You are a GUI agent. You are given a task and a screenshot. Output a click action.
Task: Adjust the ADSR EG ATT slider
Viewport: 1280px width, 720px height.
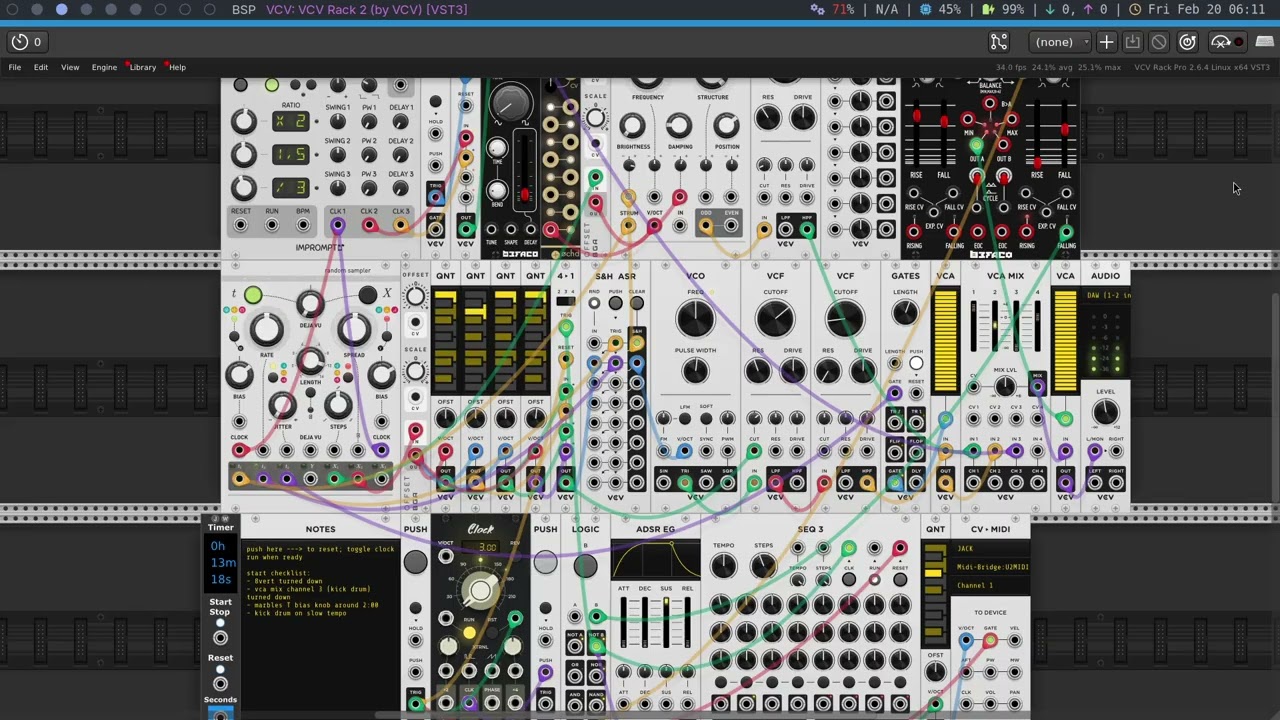pos(624,620)
